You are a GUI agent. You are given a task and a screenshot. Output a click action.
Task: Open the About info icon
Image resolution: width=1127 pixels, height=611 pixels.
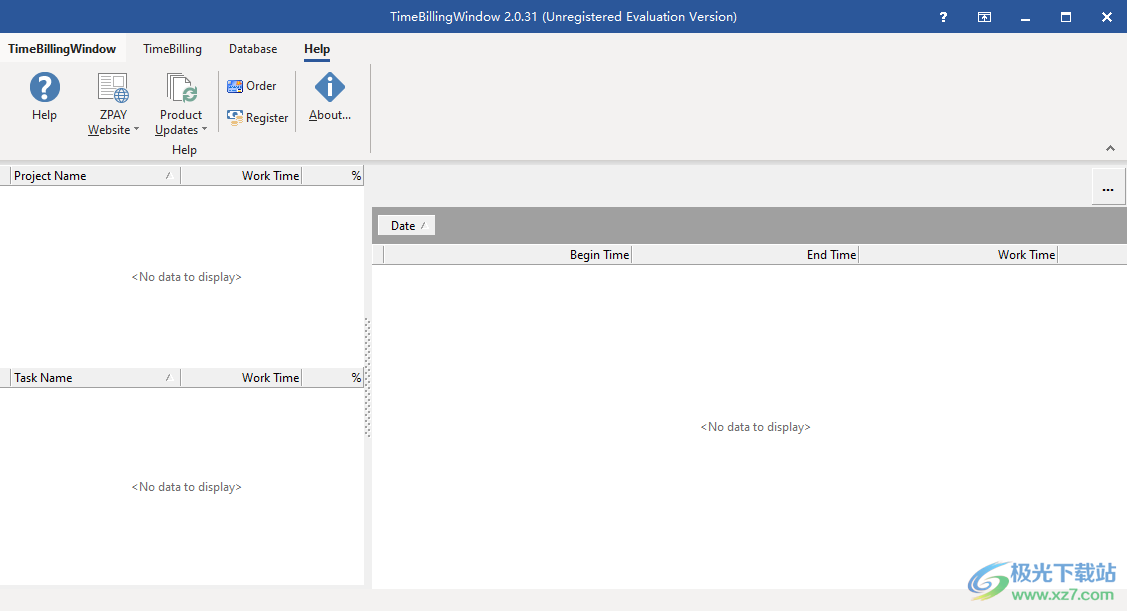pyautogui.click(x=330, y=88)
